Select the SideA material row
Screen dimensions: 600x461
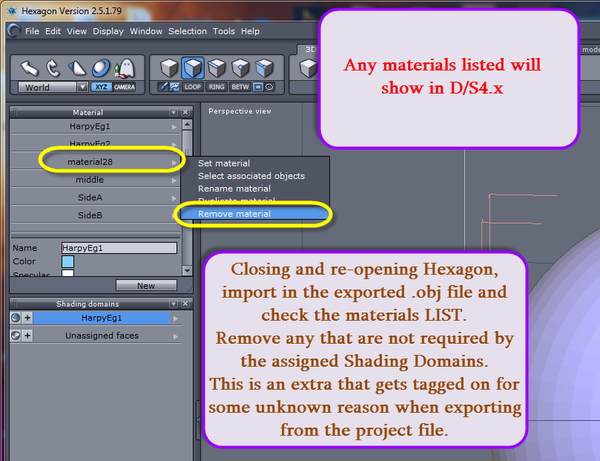[95, 197]
